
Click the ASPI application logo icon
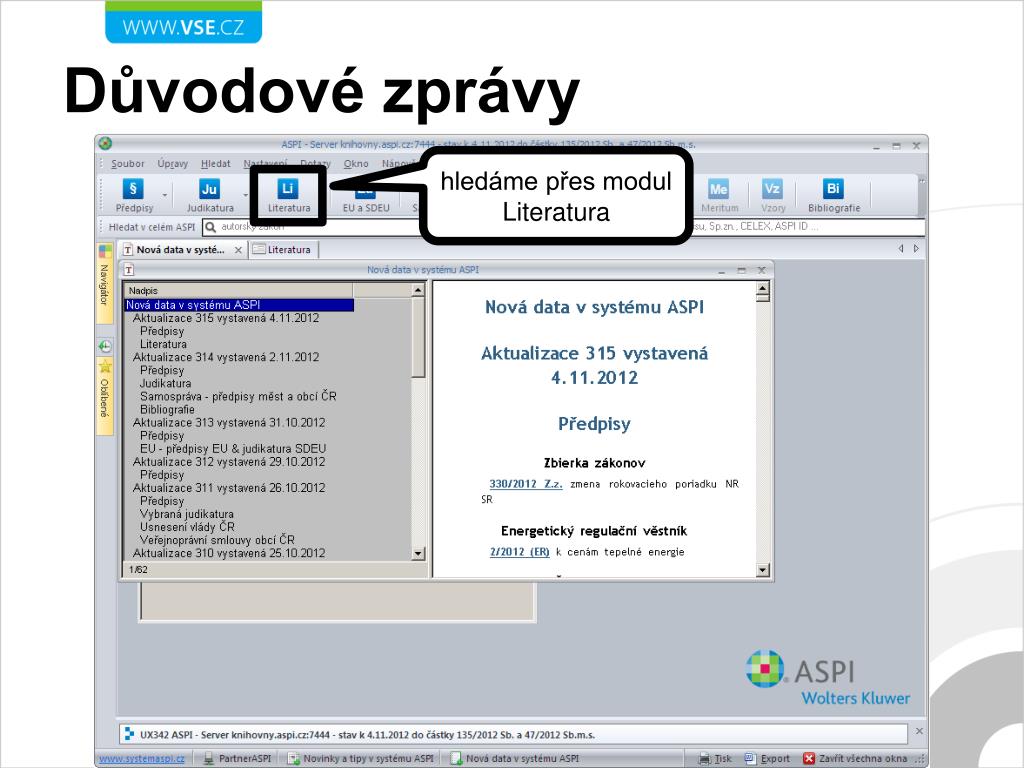point(105,144)
